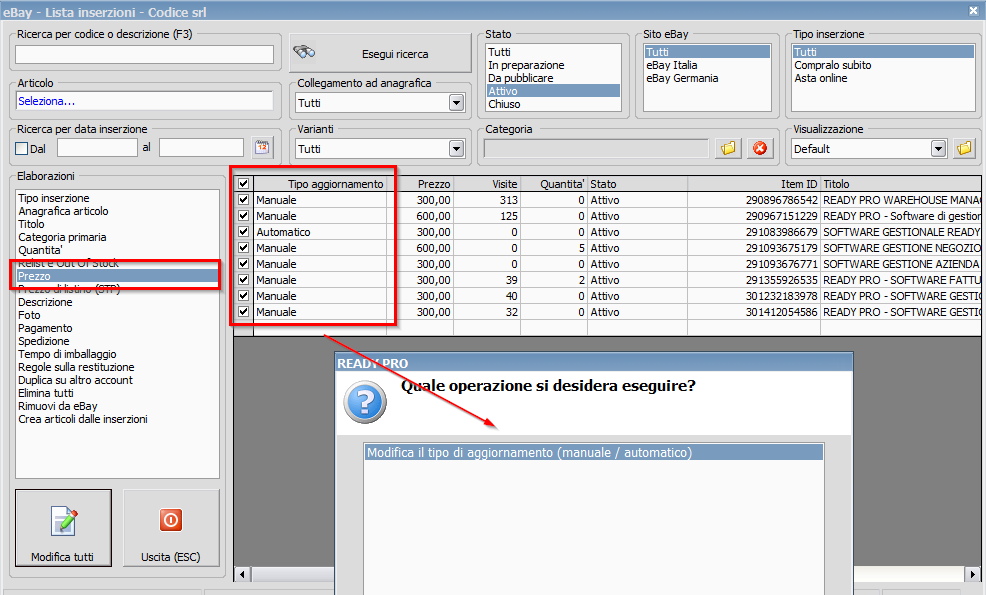The height and width of the screenshot is (595, 986).
Task: Click the Seleziona... article link
Action: coord(47,101)
